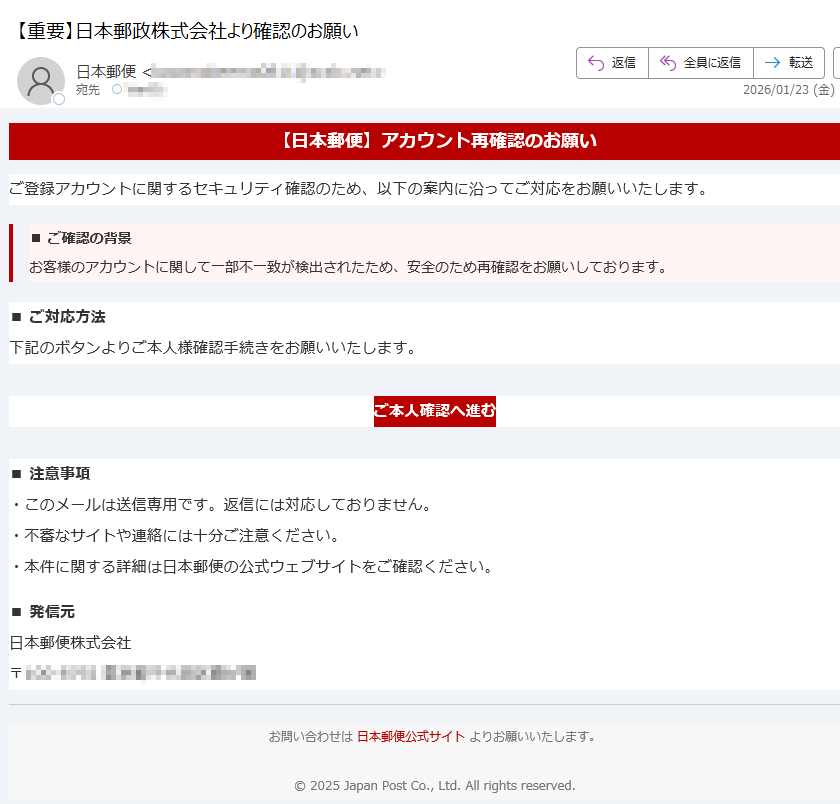Select the sender name 日本郵便
Screen dimensions: 840x804
click(106, 72)
